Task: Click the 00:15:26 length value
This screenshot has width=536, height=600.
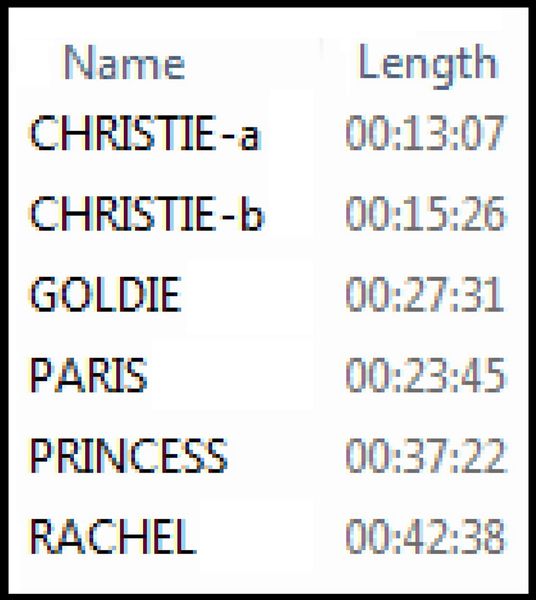Action: 425,214
